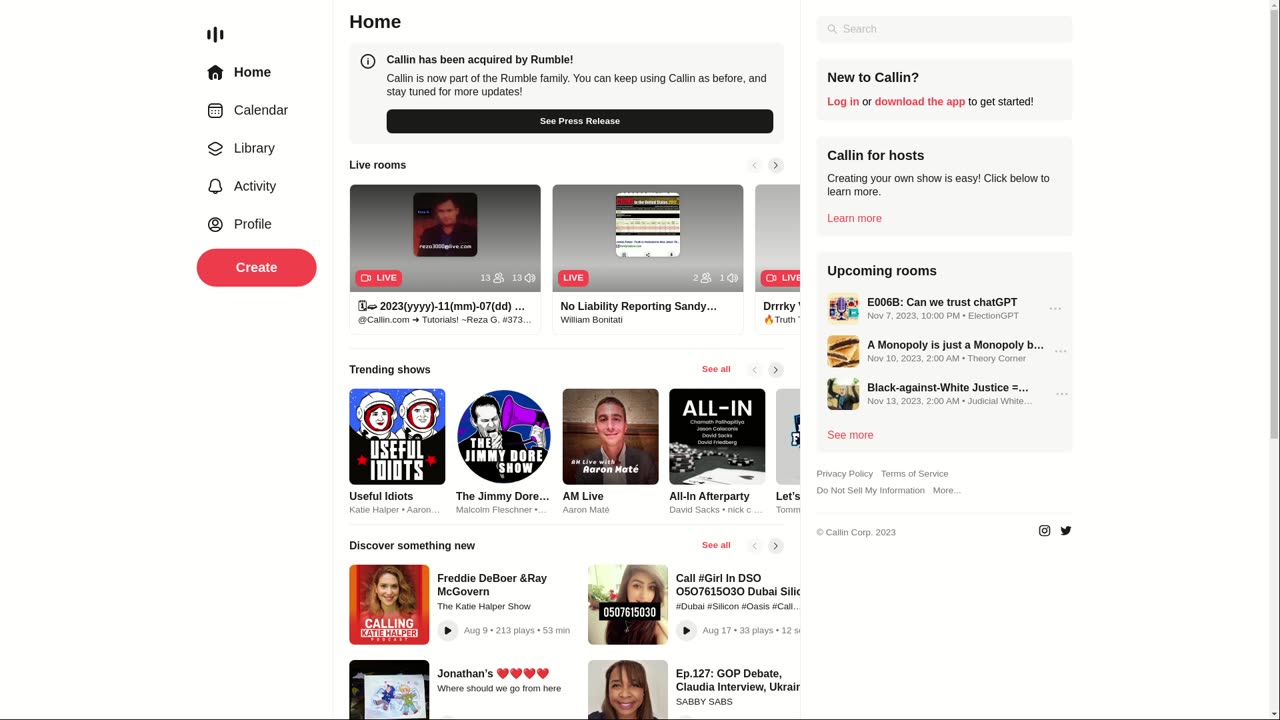Click the E006B room artwork thumbnail
The width and height of the screenshot is (1280, 720).
pyautogui.click(x=843, y=309)
